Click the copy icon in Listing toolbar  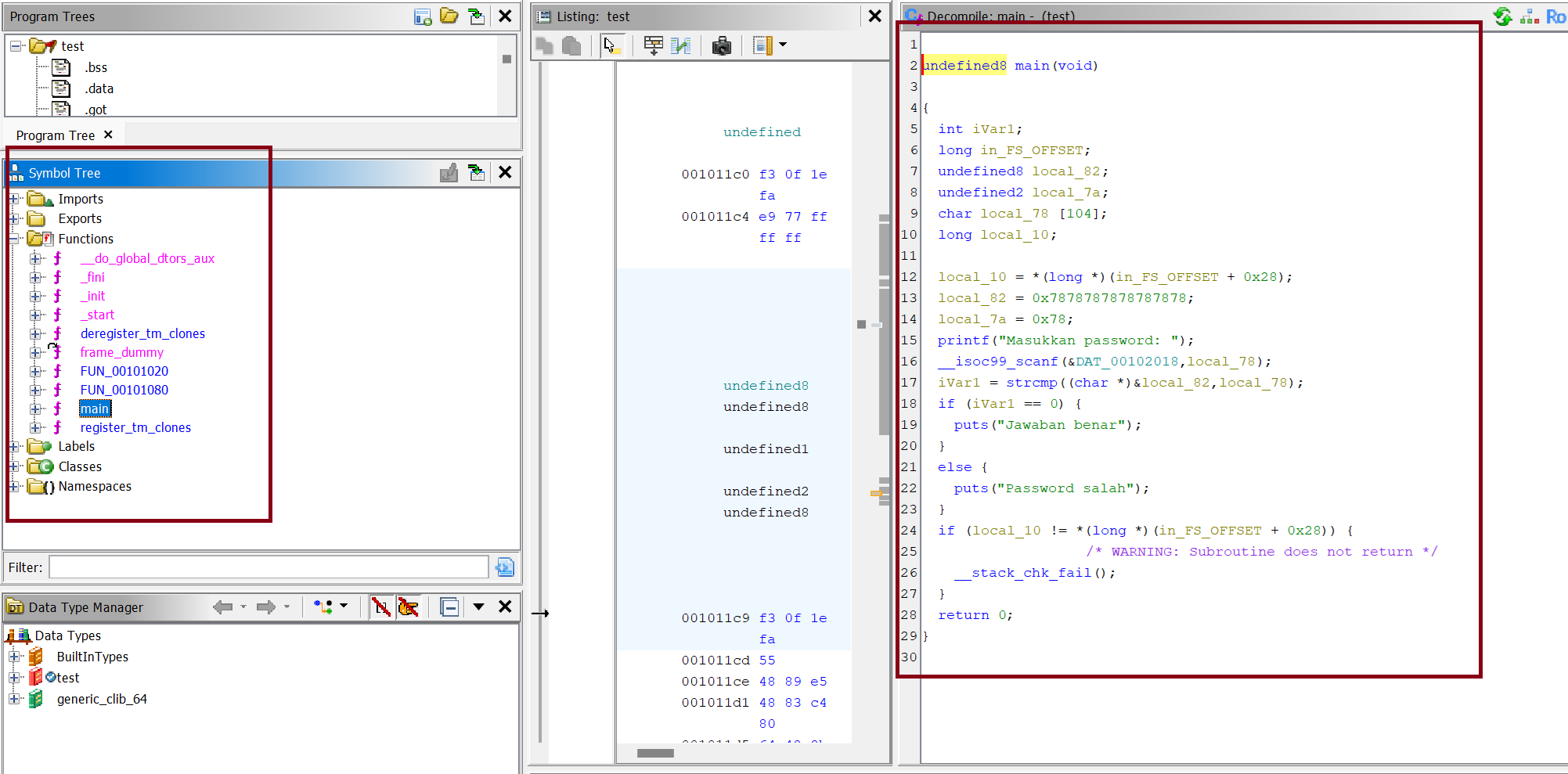[x=545, y=46]
